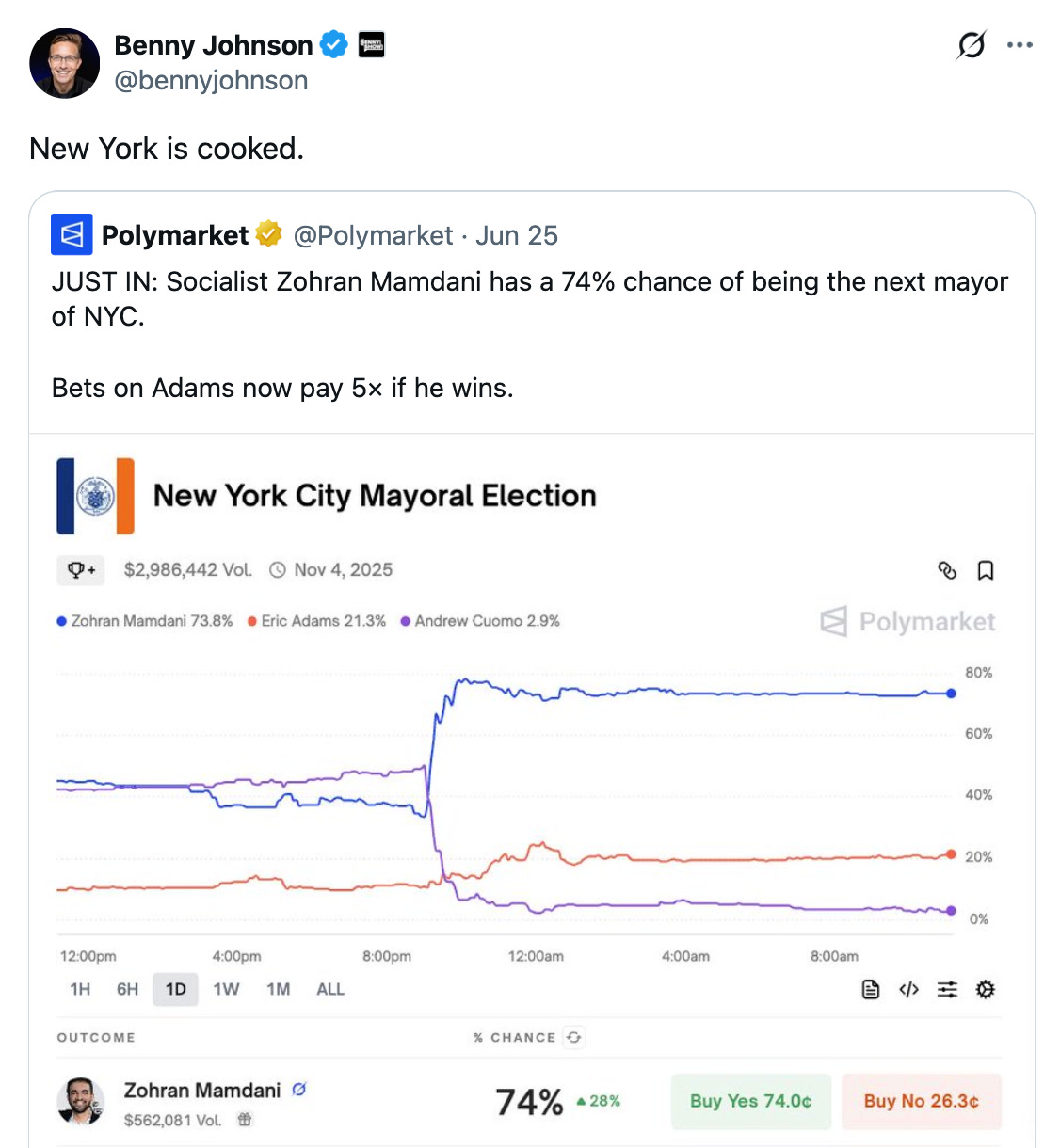This screenshot has height=1148, width=1060.
Task: Click Benny Johnson's profile avatar
Action: [64, 62]
